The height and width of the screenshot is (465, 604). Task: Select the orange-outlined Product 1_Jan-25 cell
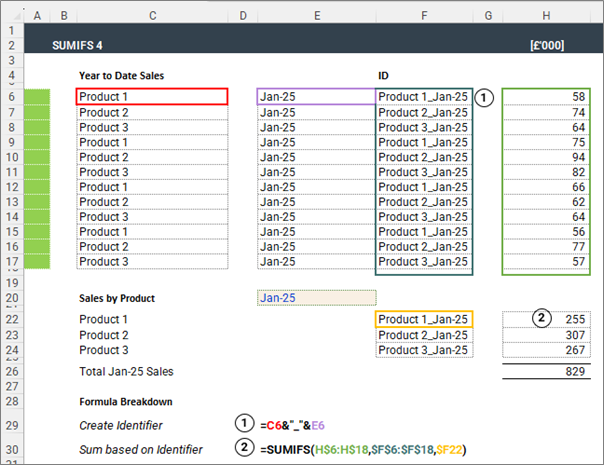click(423, 319)
